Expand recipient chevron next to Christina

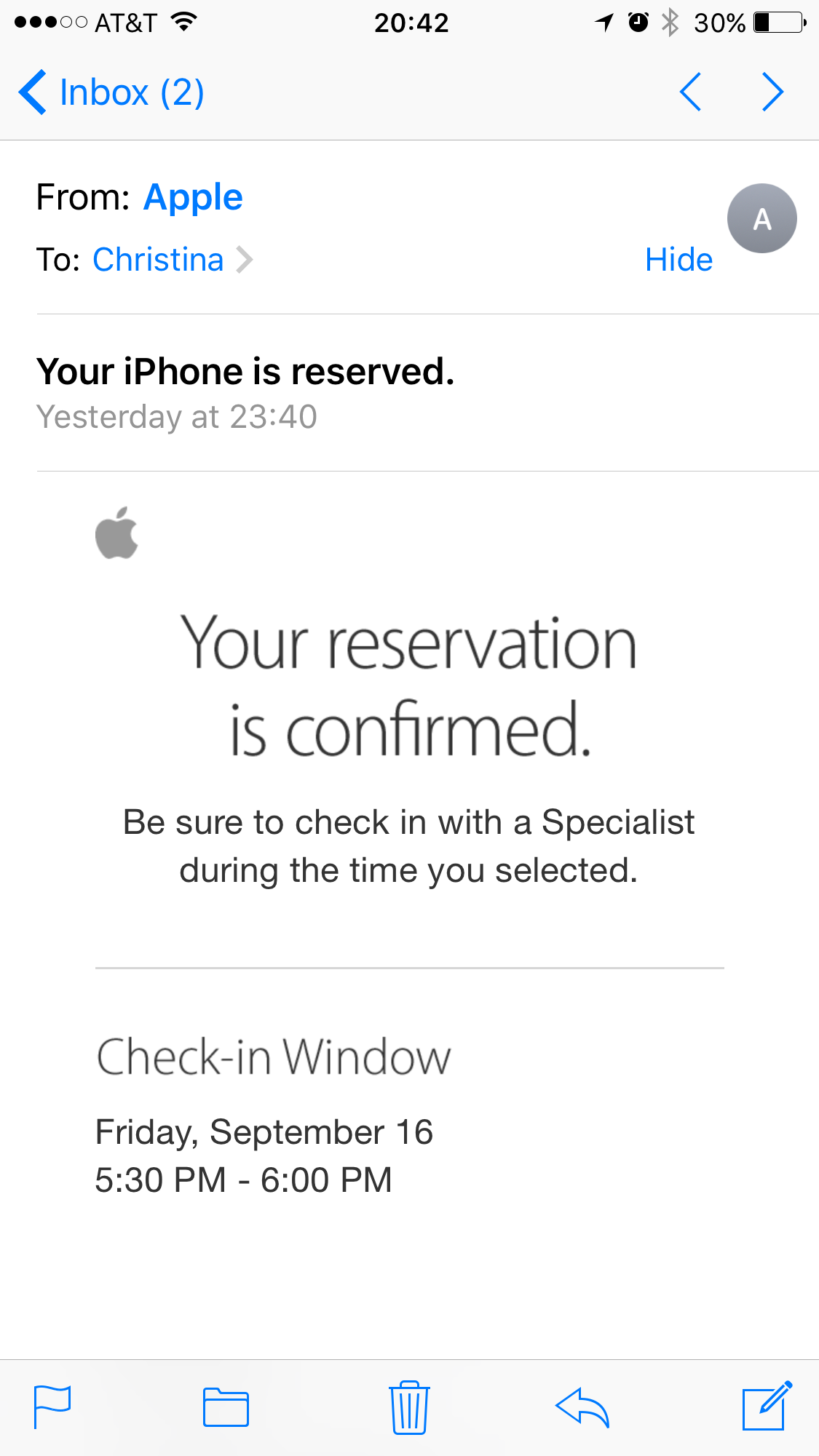pos(245,260)
